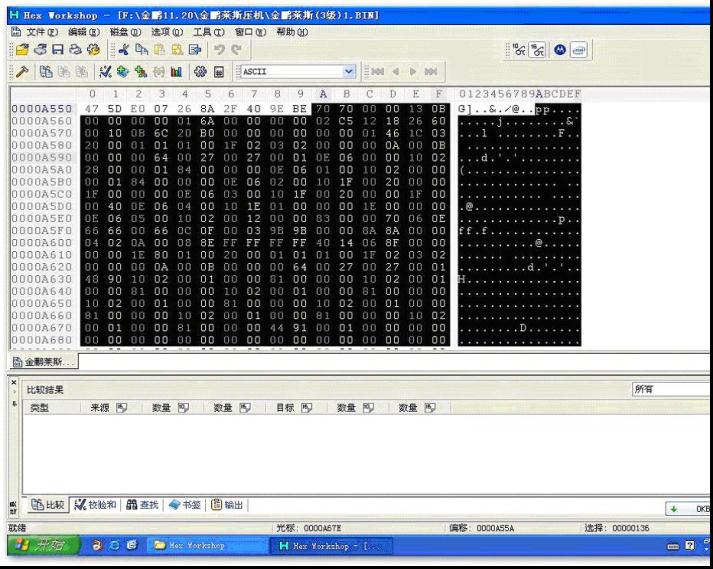This screenshot has height=569, width=713.
Task: Close the compare results panel with X
Action: 14,383
